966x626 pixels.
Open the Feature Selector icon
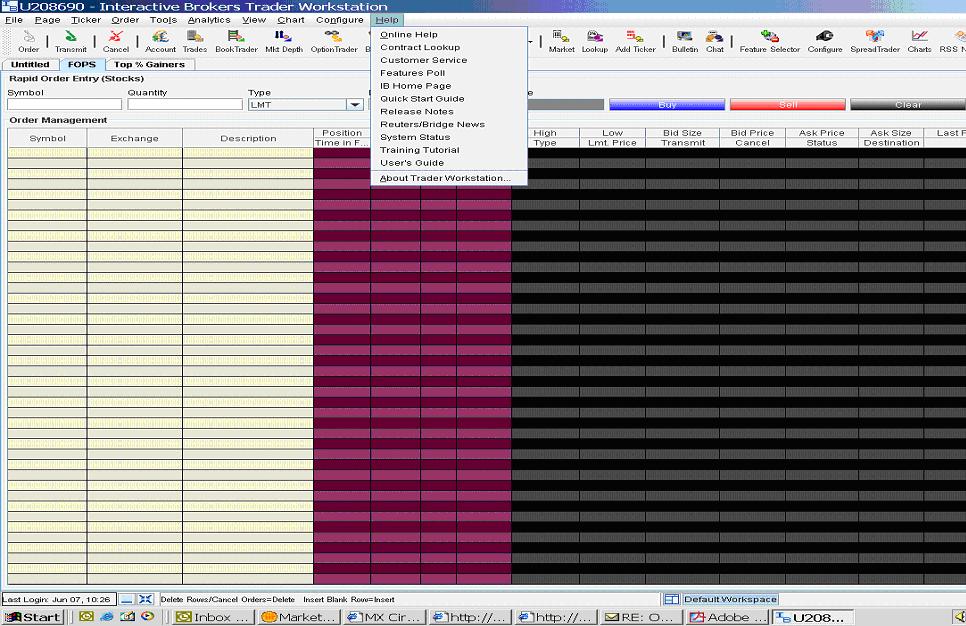(769, 41)
